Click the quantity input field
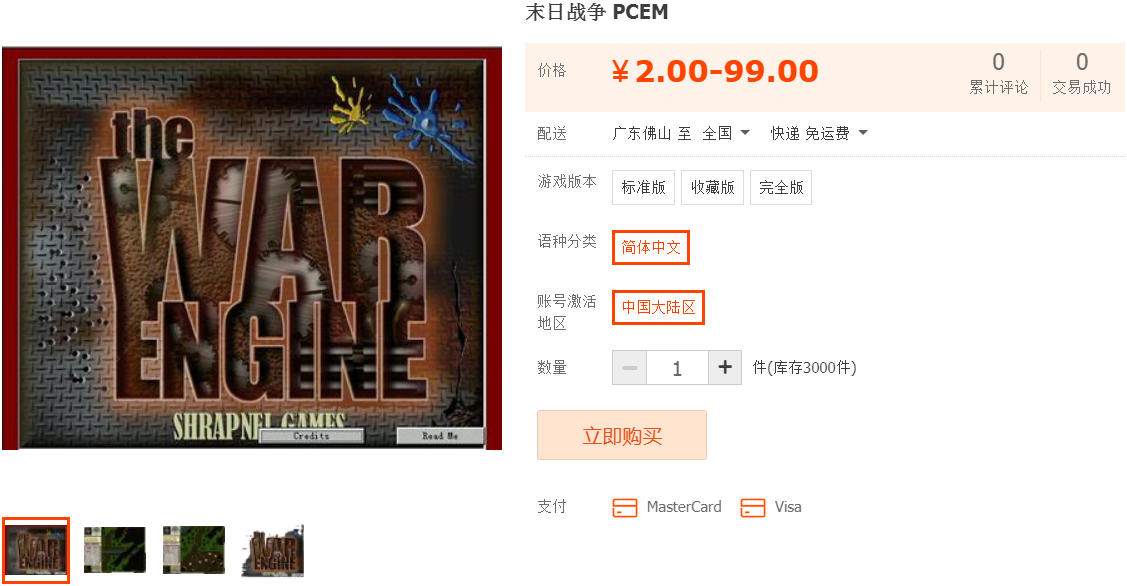Viewport: 1127px width, 586px height. [678, 367]
